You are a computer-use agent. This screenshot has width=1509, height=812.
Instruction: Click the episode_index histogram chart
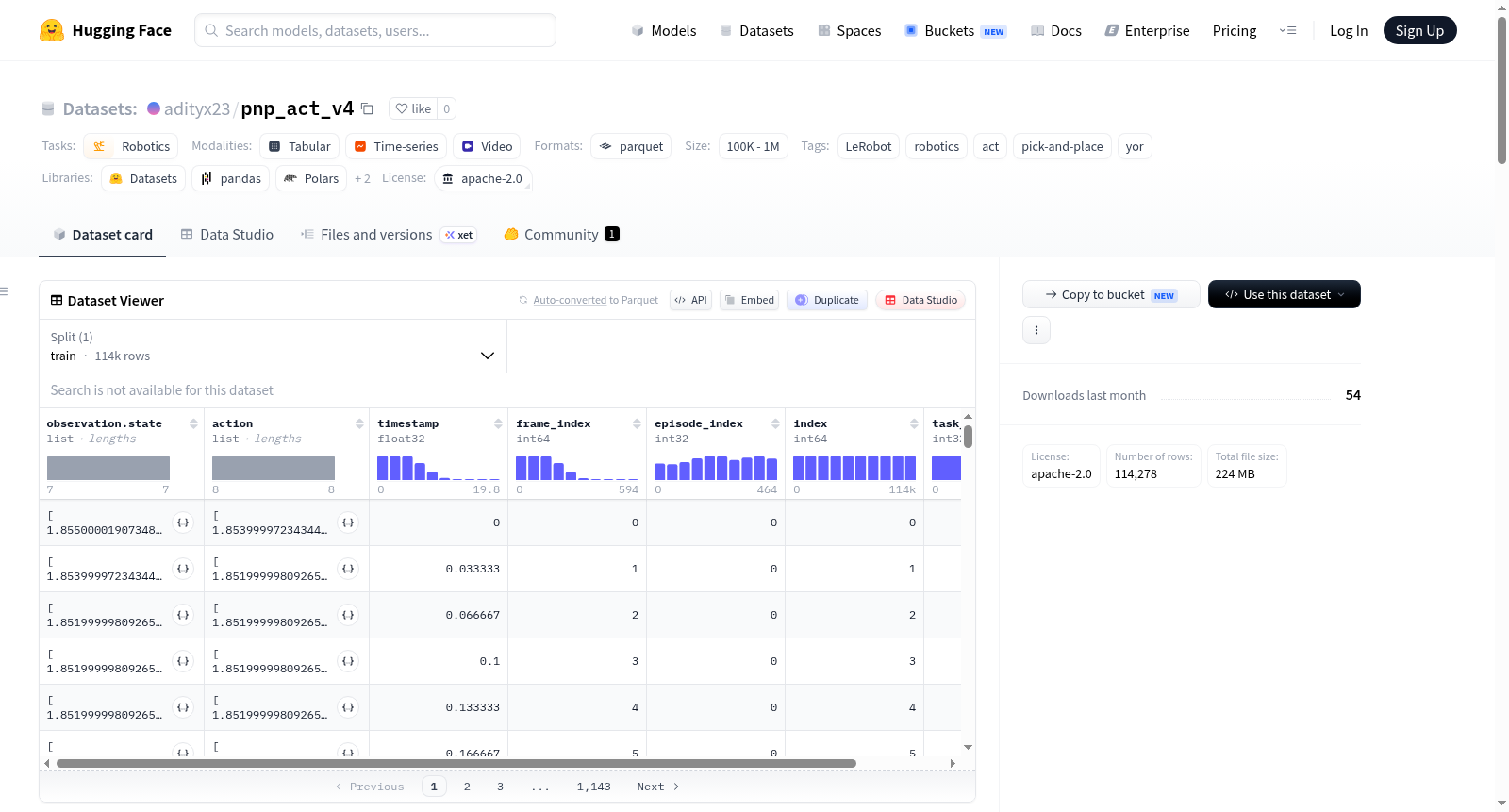pos(716,468)
